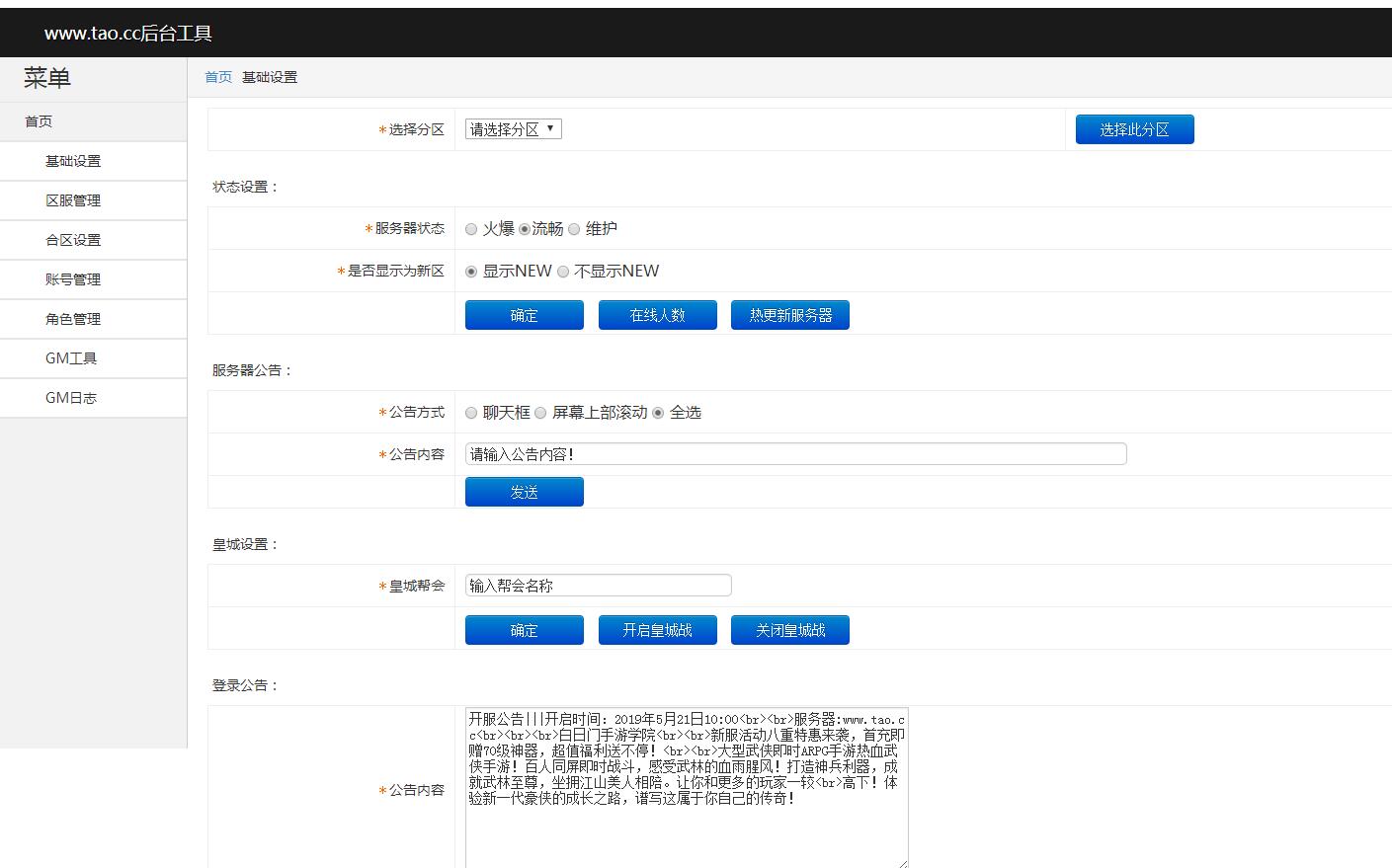The height and width of the screenshot is (868, 1392).
Task: Click the 首页 breadcrumb link
Action: point(218,77)
